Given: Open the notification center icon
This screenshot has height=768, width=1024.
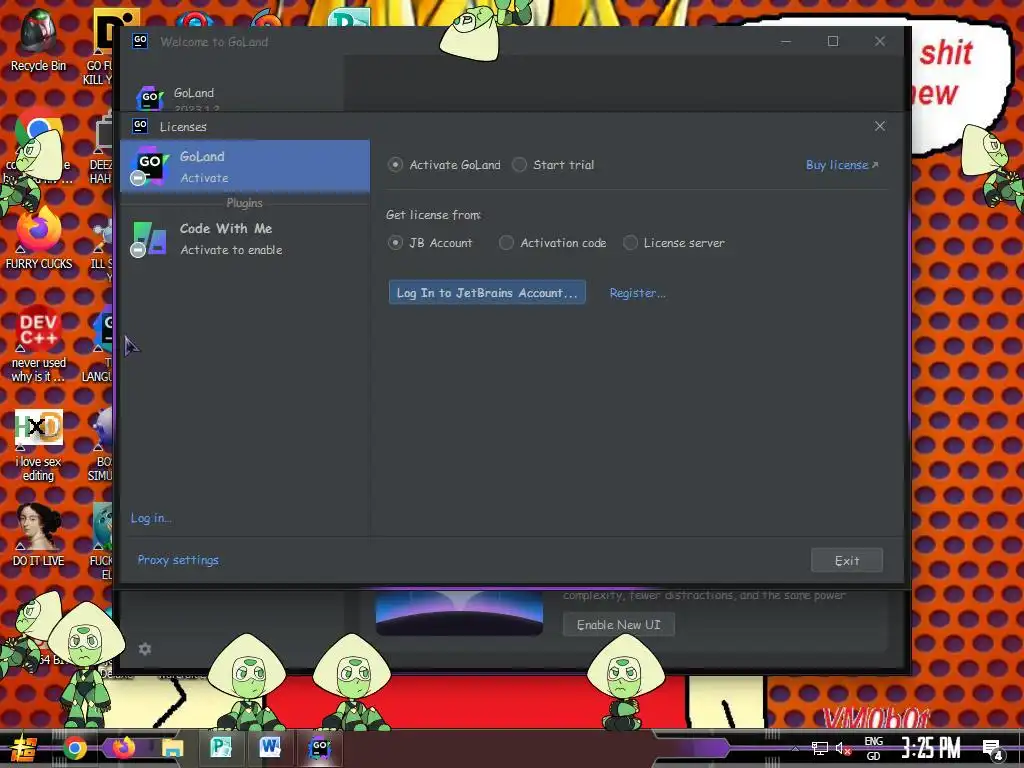Looking at the screenshot, I should coord(993,749).
